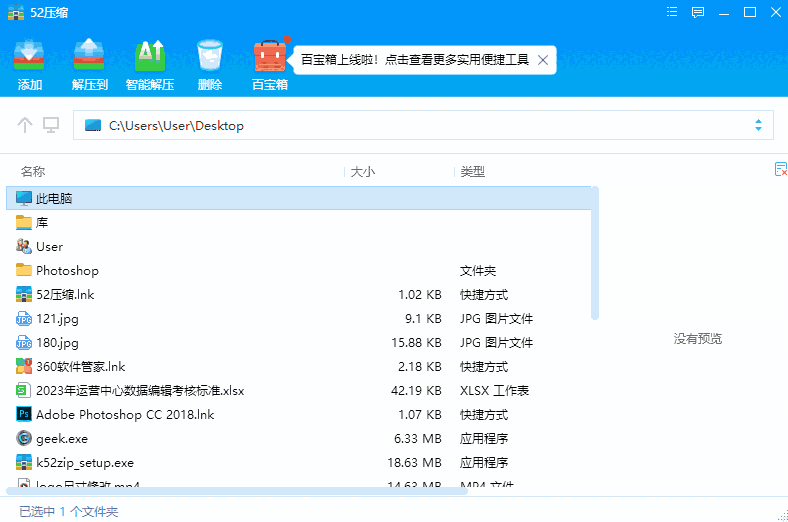
Task: Click the k52zip_setup.exe icon
Action: tap(24, 463)
